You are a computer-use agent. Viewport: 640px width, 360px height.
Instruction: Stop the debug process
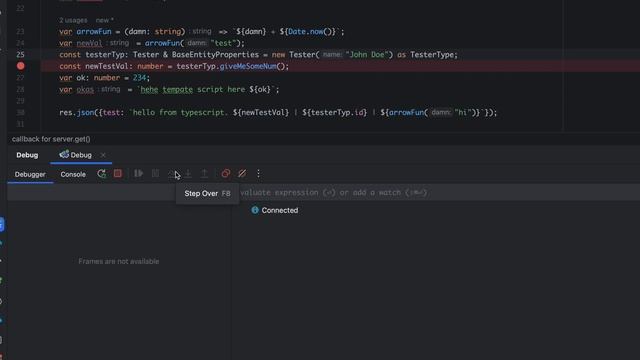tap(118, 173)
